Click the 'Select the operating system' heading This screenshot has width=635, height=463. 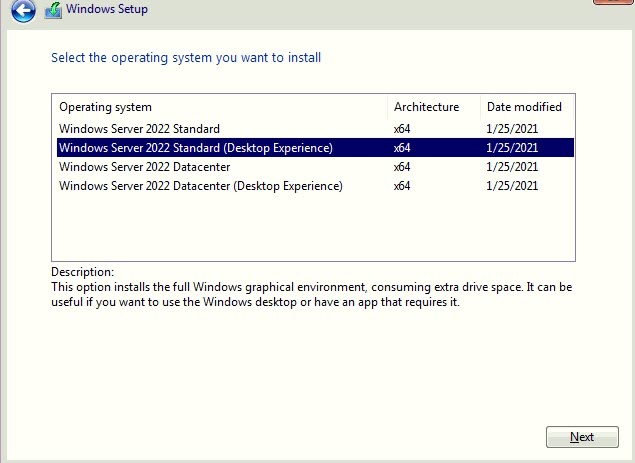pos(186,58)
